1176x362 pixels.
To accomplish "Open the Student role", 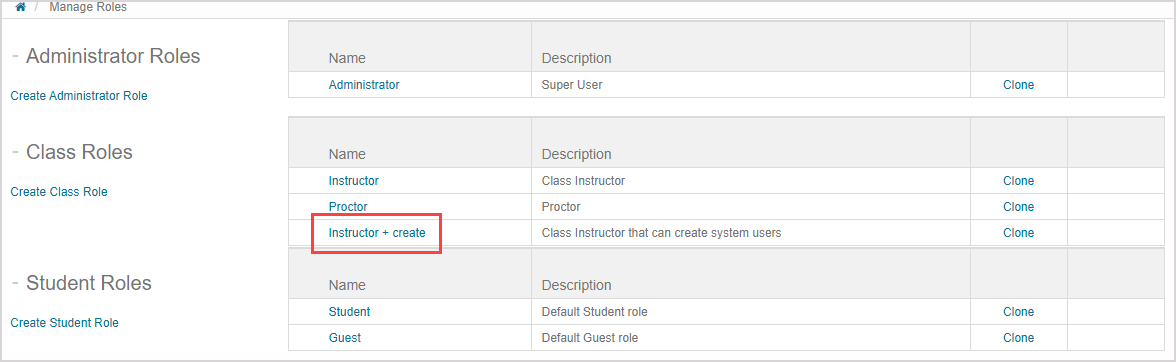I will tap(350, 312).
